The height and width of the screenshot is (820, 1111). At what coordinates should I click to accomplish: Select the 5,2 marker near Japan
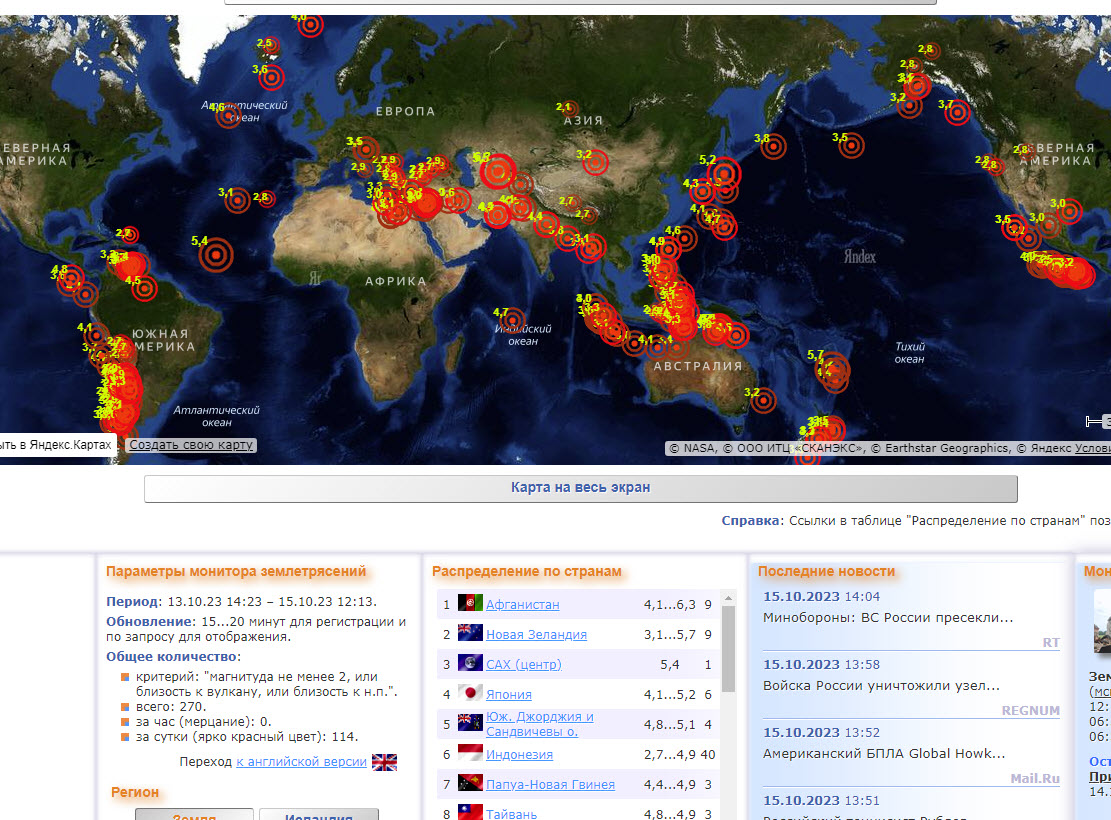pyautogui.click(x=723, y=173)
